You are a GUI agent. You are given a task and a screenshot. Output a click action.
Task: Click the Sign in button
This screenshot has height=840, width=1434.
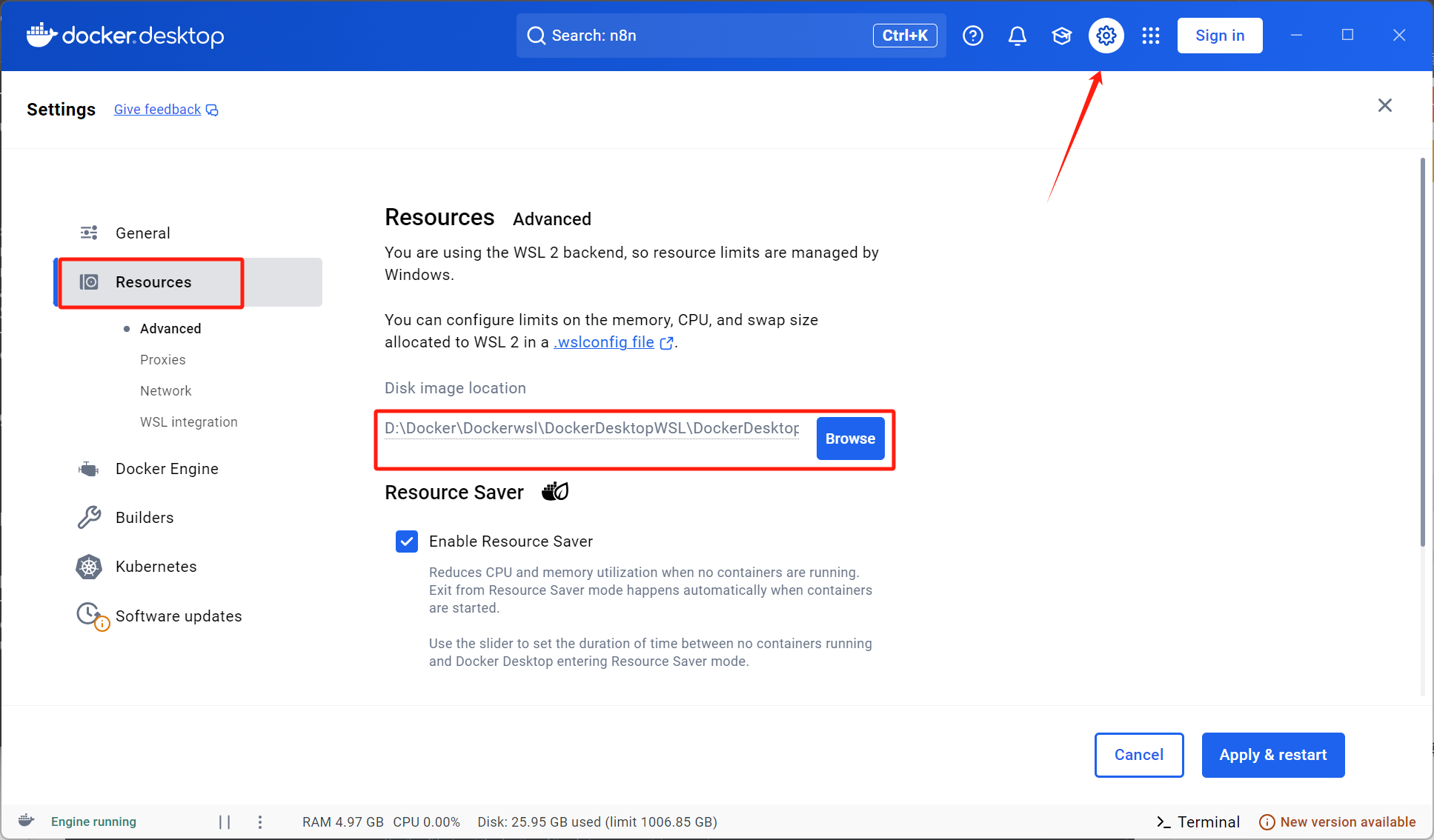tap(1220, 36)
